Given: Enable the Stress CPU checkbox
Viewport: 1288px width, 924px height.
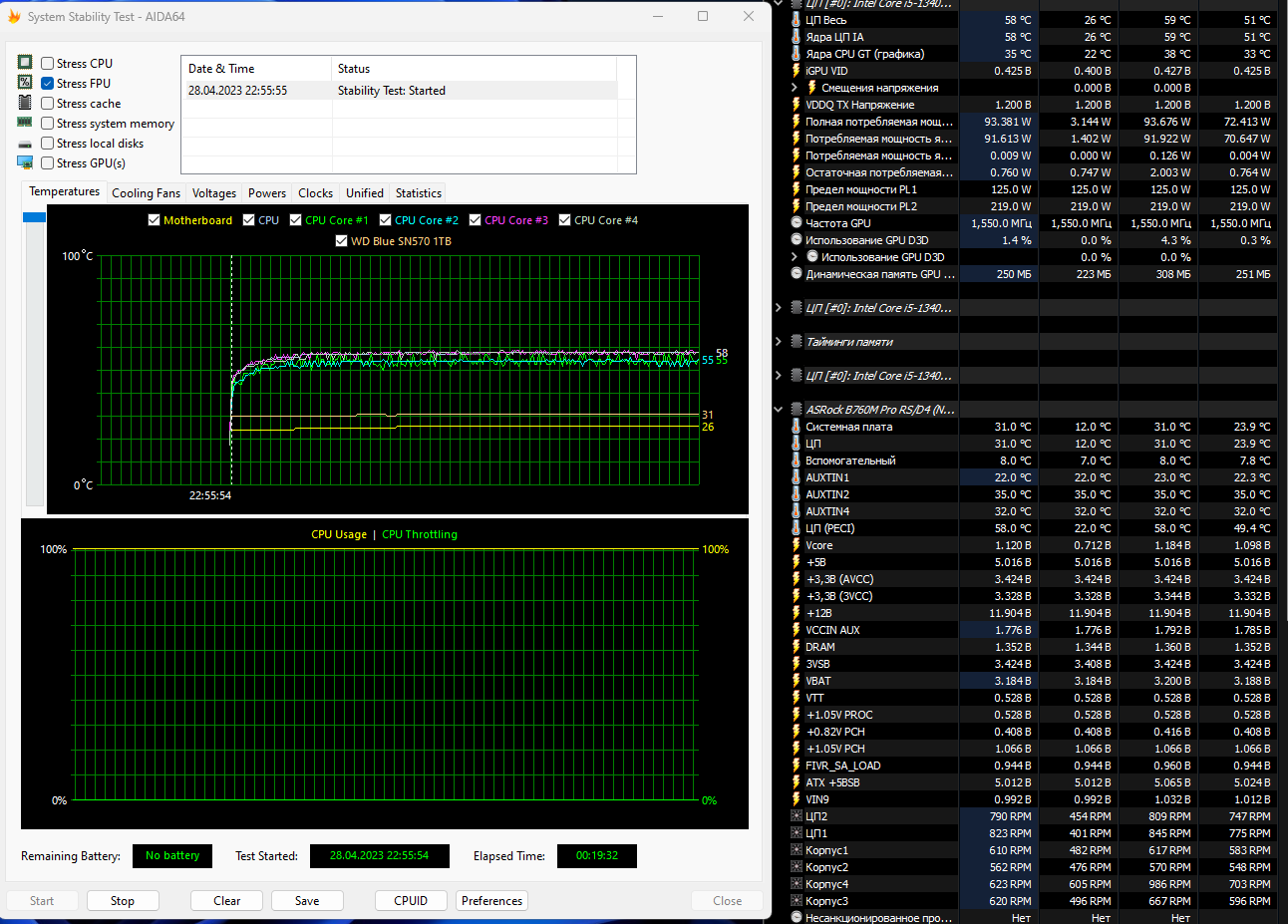Looking at the screenshot, I should click(47, 63).
